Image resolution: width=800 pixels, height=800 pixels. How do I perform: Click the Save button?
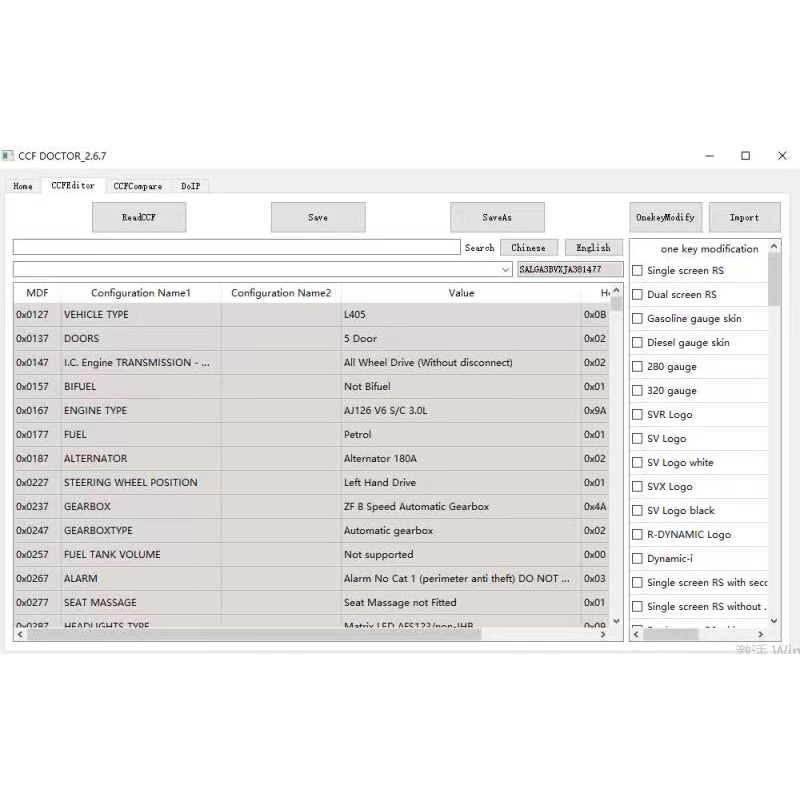[x=318, y=217]
